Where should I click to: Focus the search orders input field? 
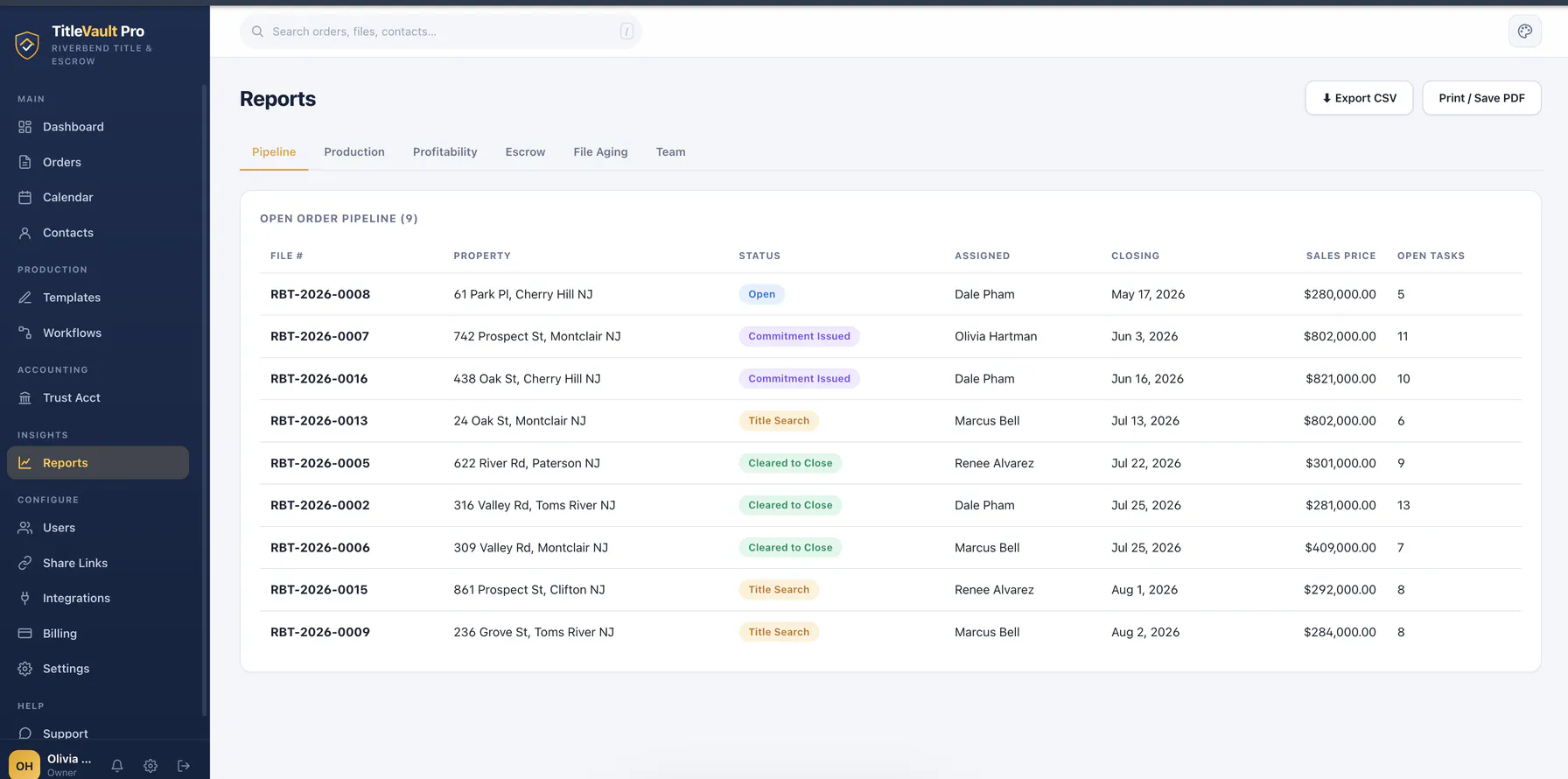click(x=441, y=32)
